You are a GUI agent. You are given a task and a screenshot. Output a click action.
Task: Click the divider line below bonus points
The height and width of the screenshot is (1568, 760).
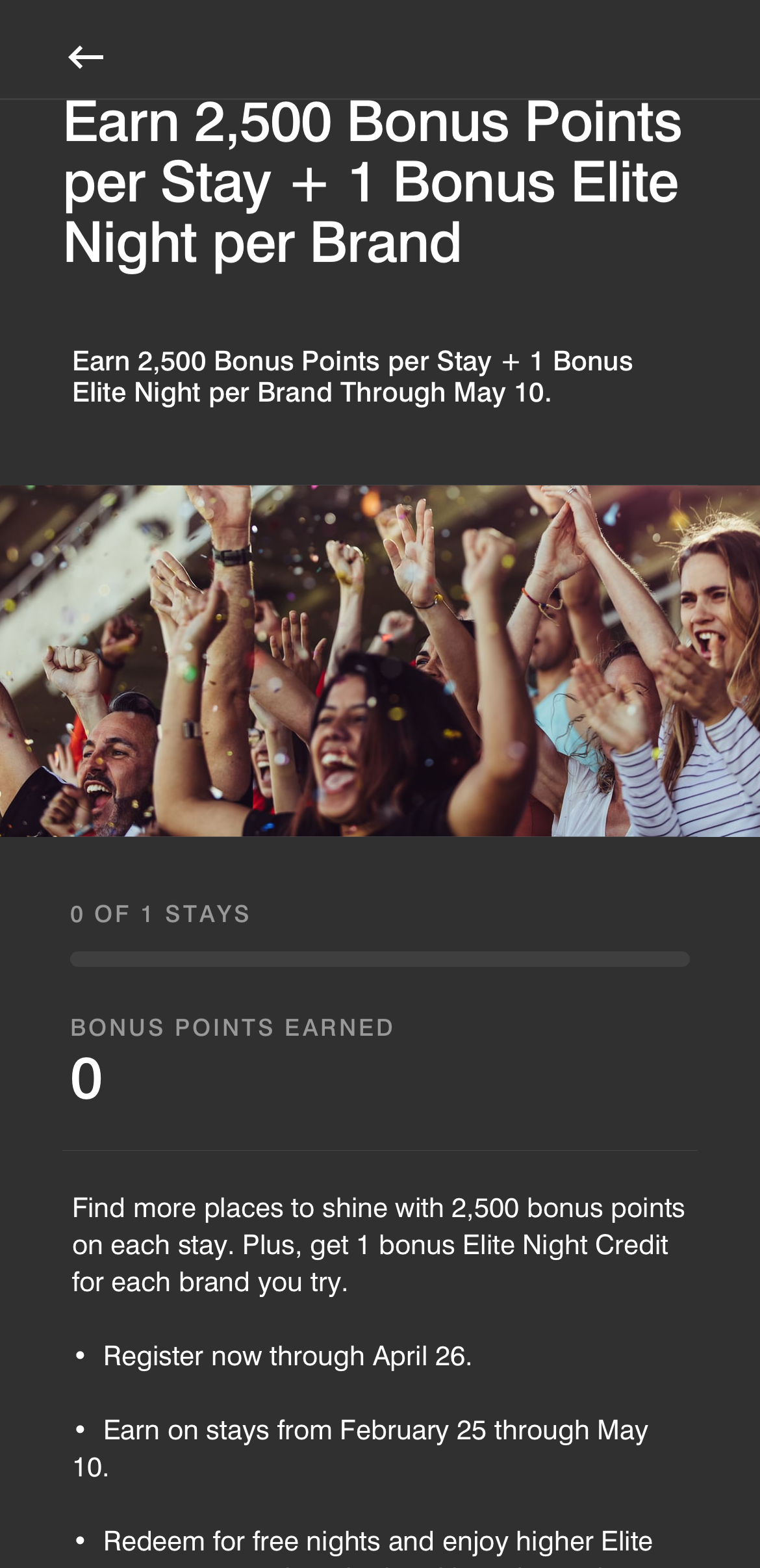(x=380, y=1150)
